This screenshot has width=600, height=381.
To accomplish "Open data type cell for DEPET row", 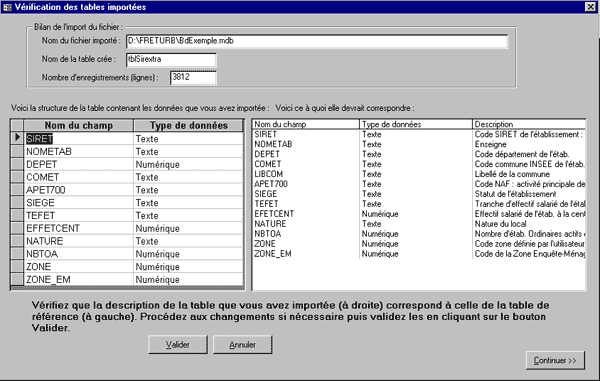I will point(188,164).
